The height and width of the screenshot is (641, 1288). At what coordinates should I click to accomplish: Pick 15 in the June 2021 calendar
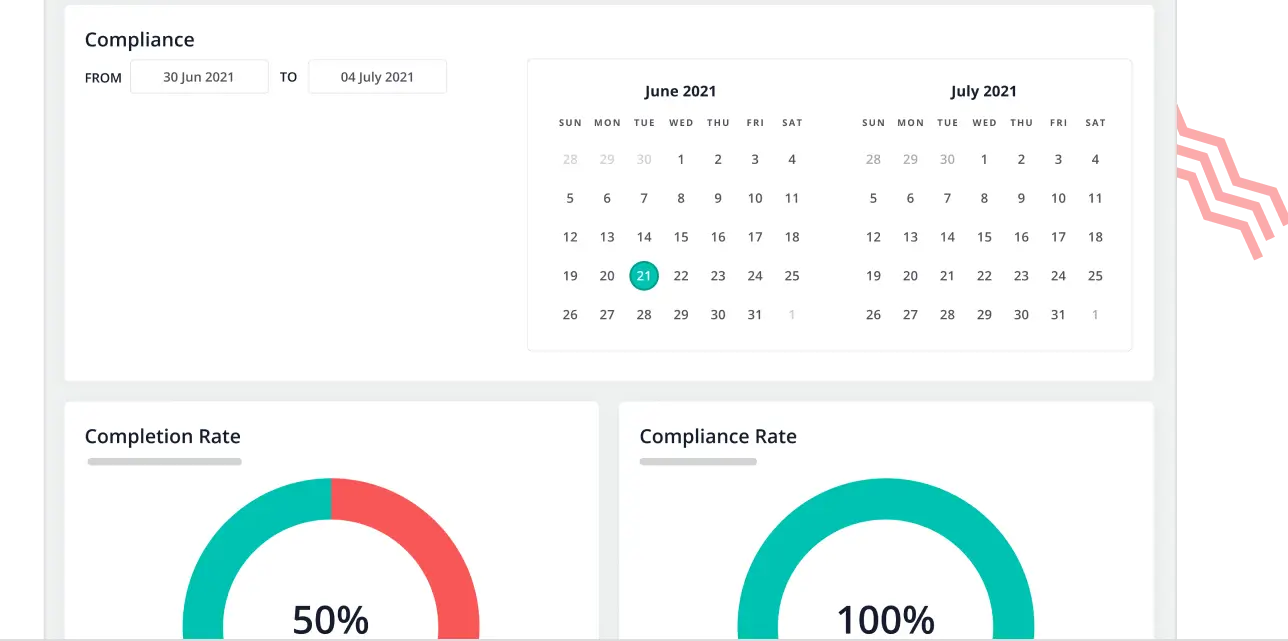click(681, 237)
